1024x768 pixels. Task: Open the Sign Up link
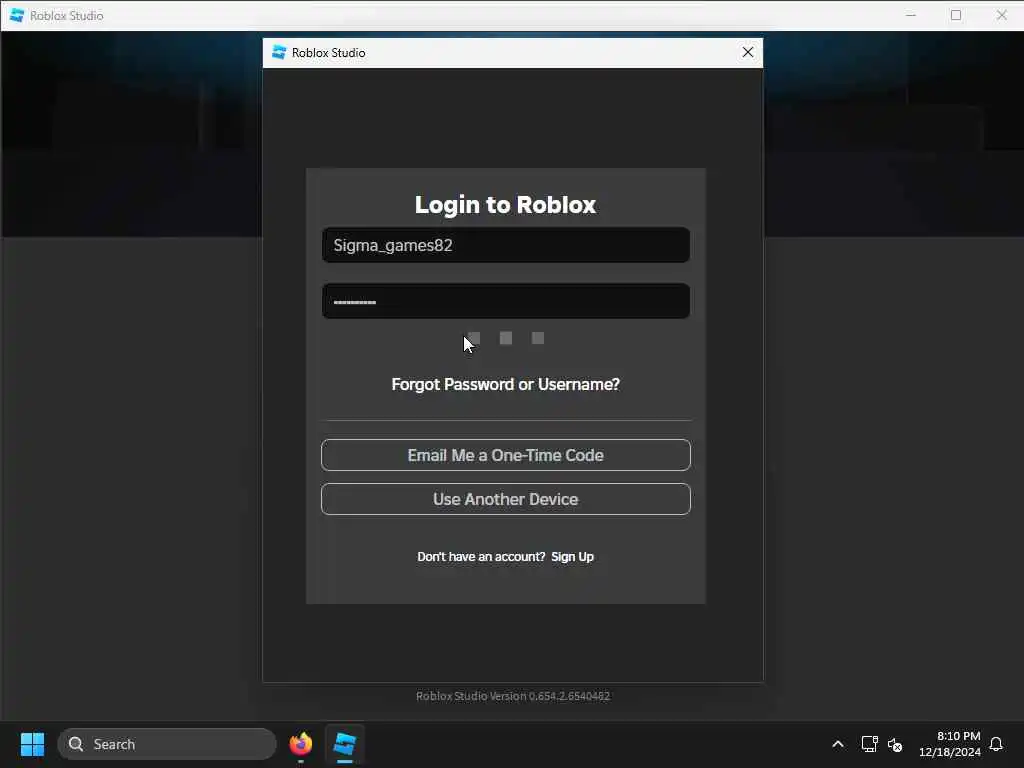pyautogui.click(x=572, y=556)
